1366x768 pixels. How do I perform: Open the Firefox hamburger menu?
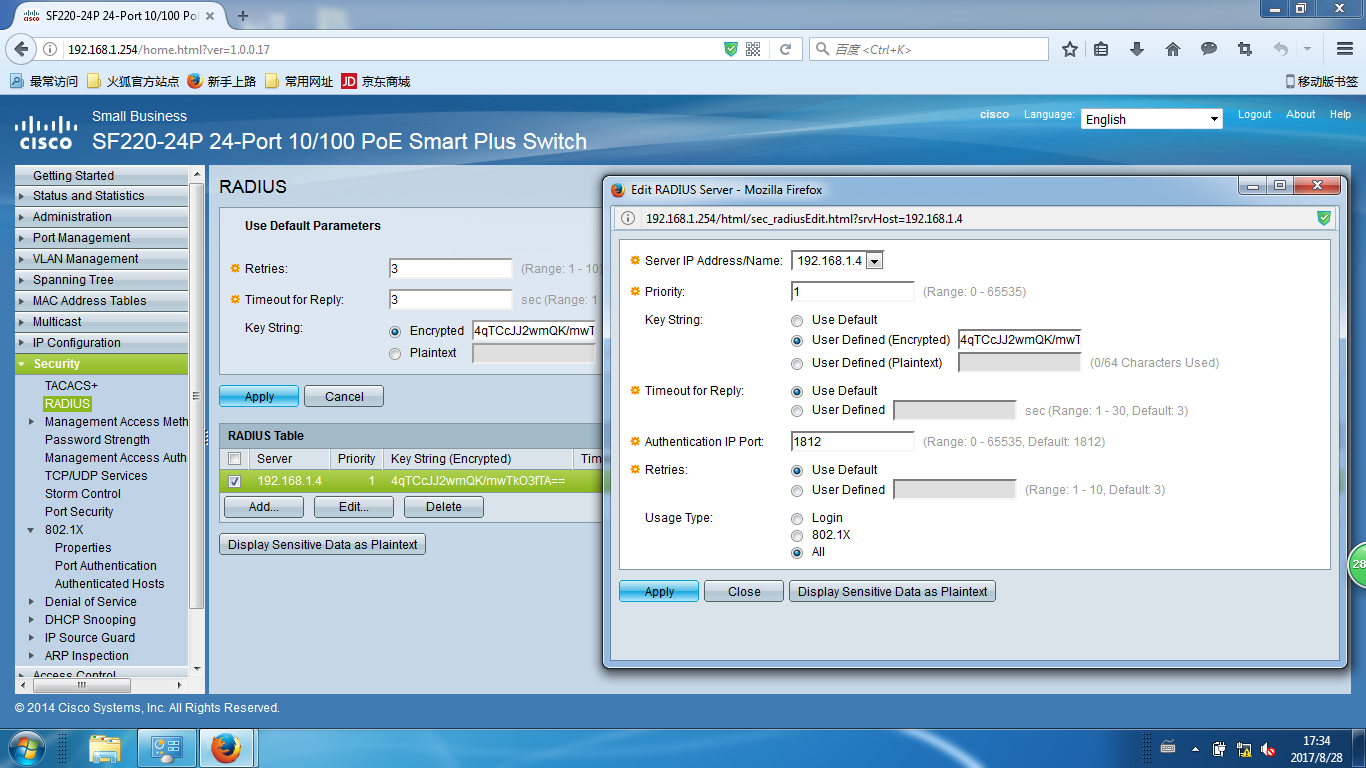point(1344,49)
